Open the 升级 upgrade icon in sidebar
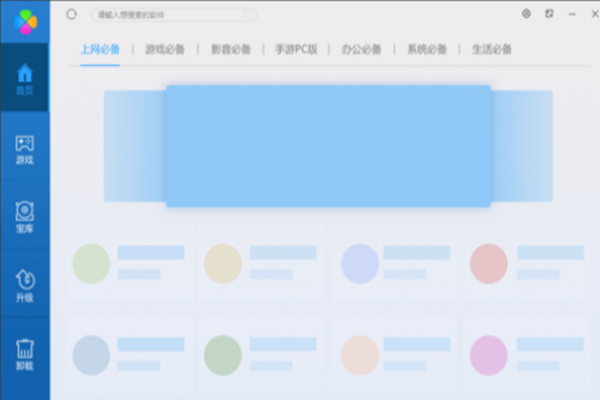600x400 pixels. click(x=25, y=284)
